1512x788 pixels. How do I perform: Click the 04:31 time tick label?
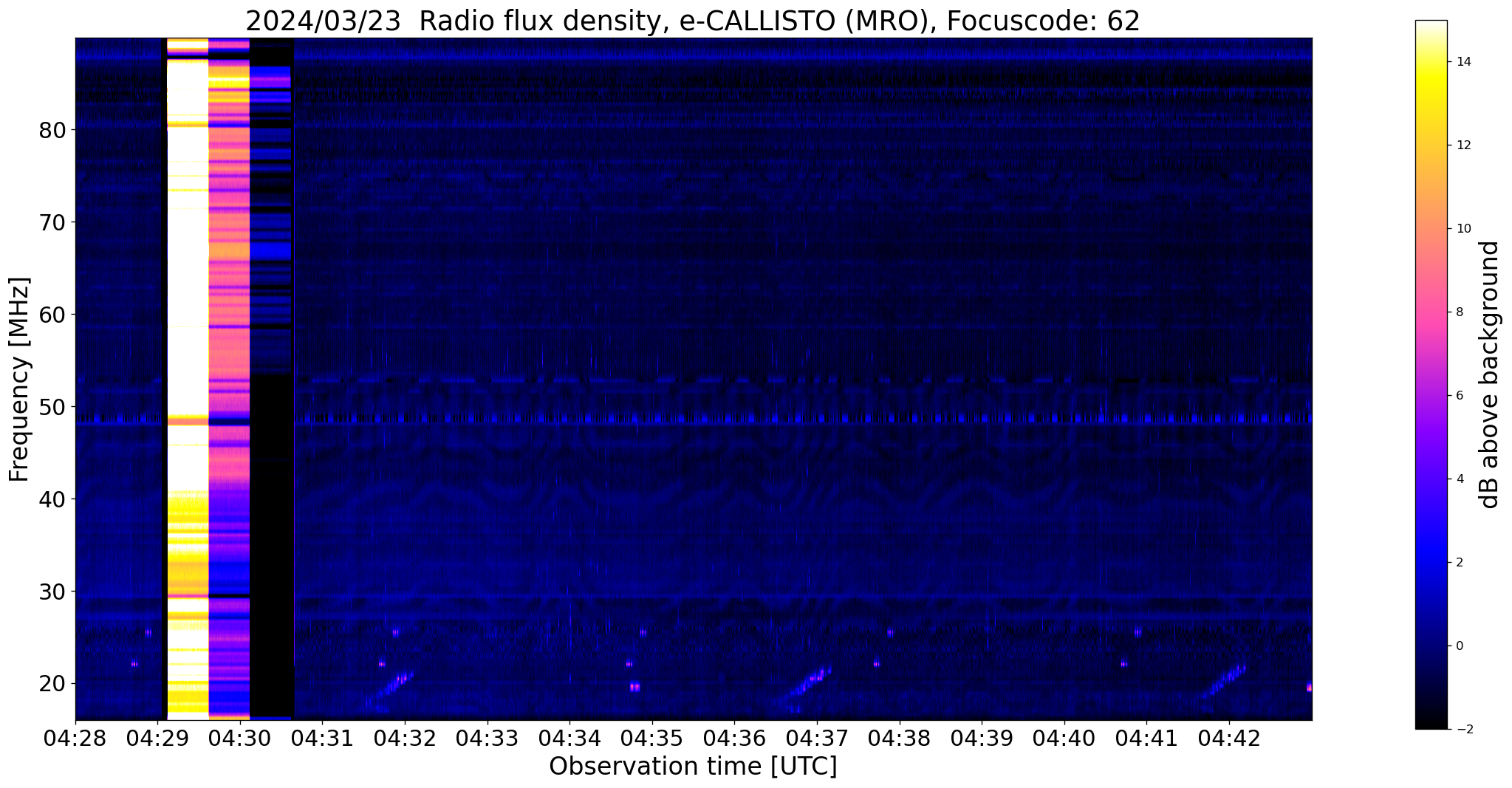[323, 739]
